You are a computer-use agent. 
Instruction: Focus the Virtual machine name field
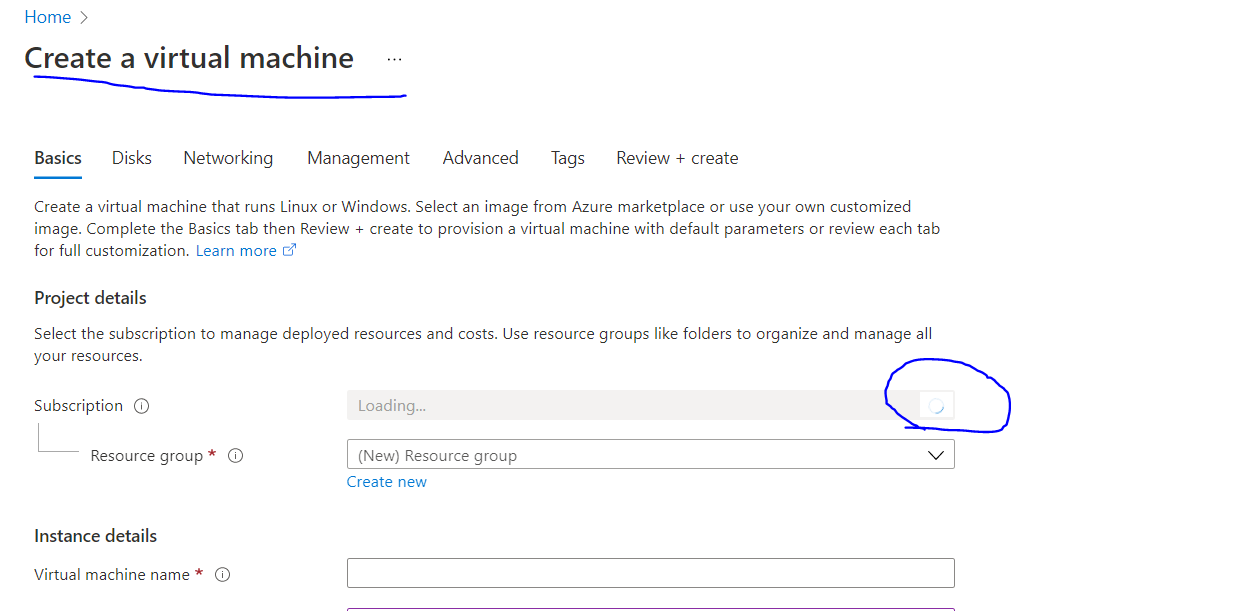coord(651,573)
